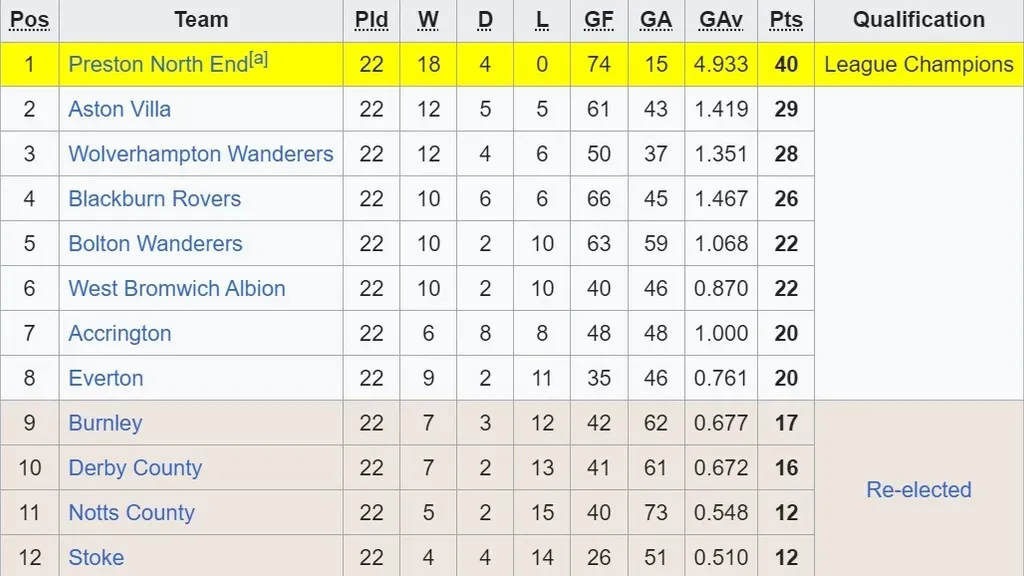The image size is (1024, 576).
Task: Select the Blackburn Rovers link
Action: click(x=154, y=199)
